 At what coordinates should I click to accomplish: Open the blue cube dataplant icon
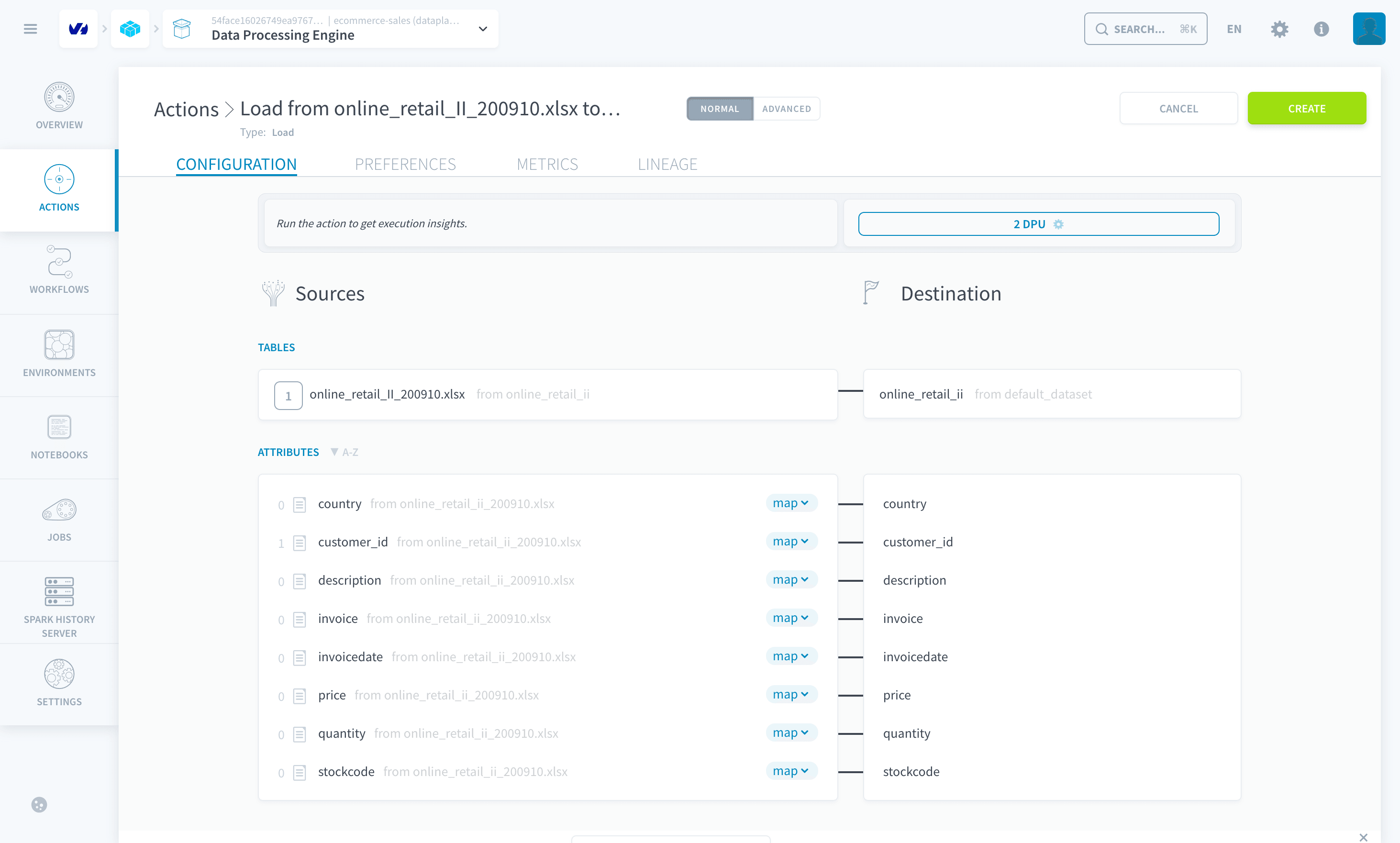point(130,29)
